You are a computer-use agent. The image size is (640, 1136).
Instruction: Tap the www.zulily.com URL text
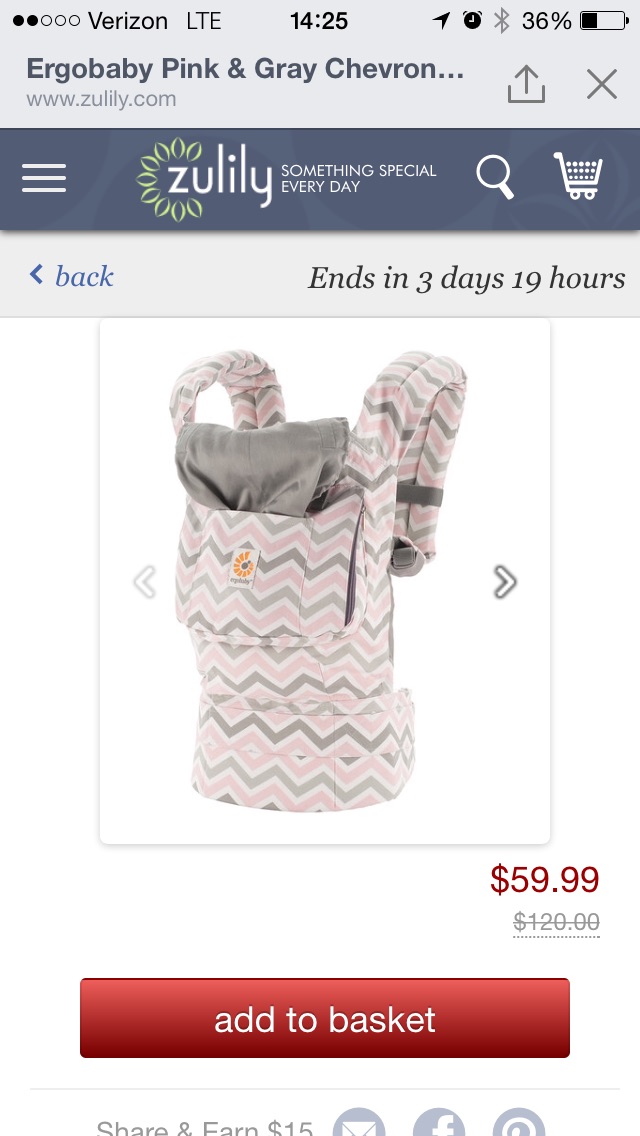pos(101,99)
